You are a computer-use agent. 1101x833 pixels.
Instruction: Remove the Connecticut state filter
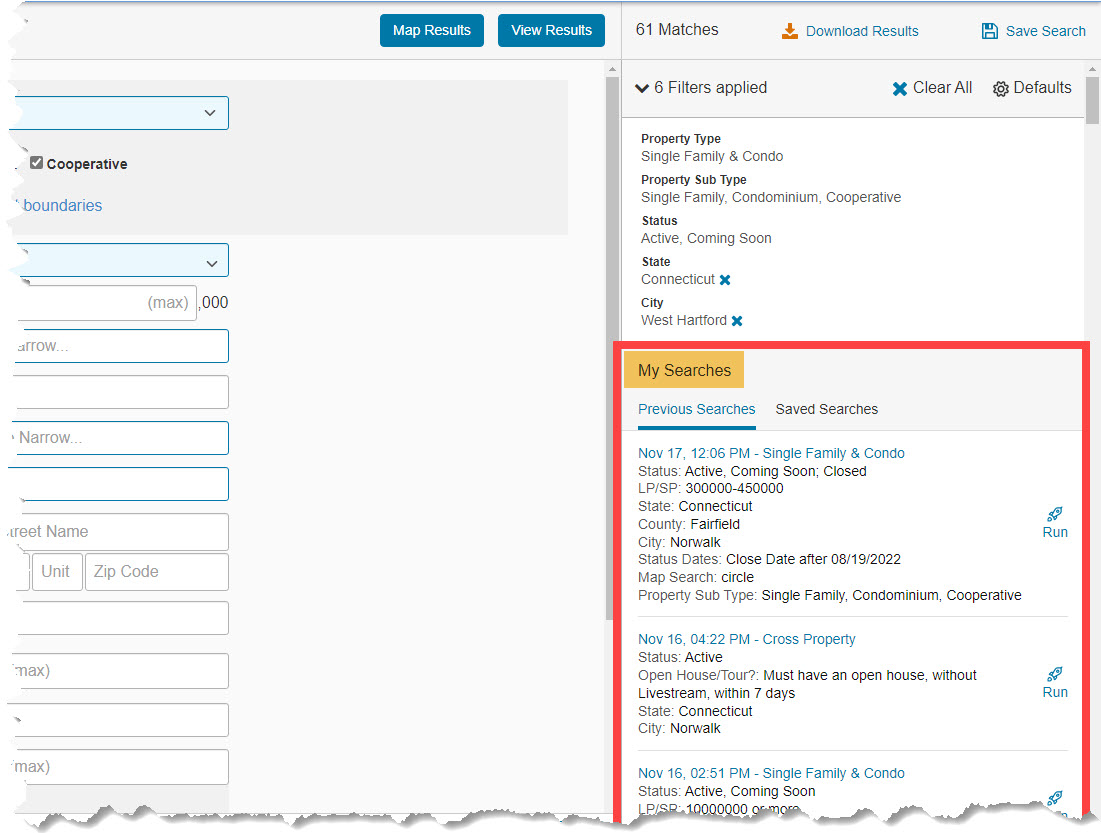pos(725,280)
